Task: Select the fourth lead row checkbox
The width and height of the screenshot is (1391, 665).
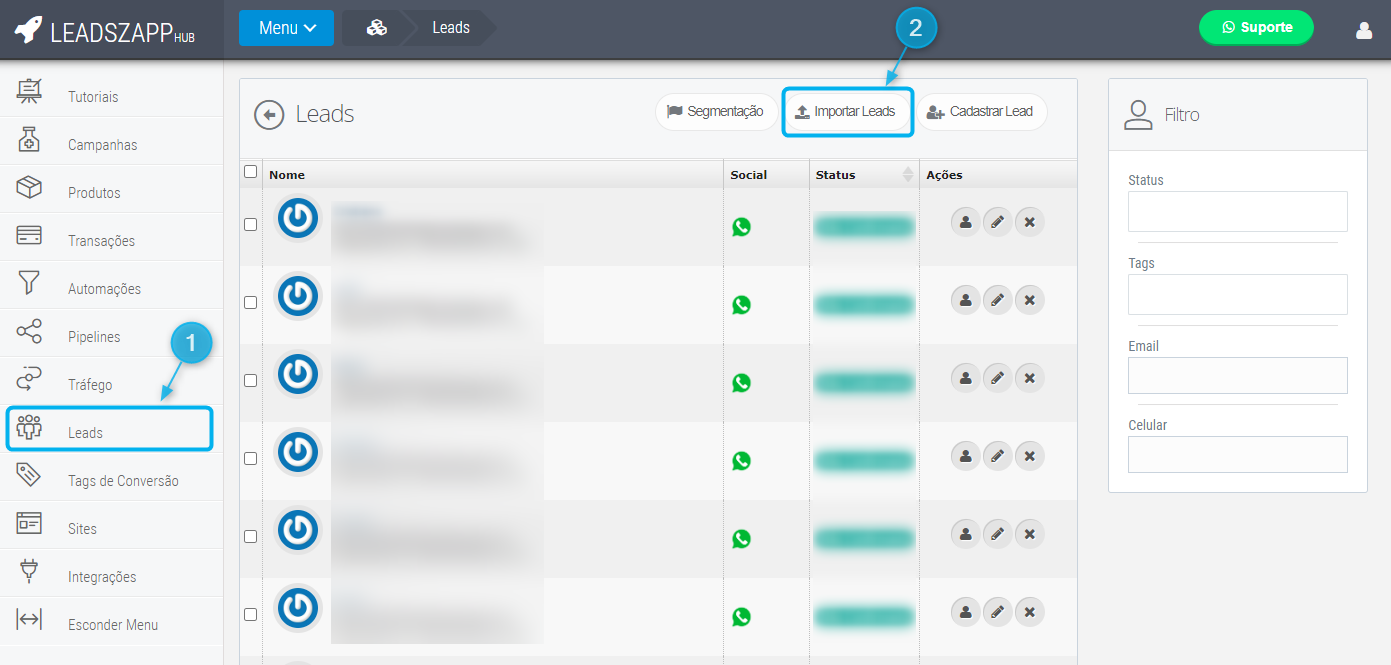Action: click(x=251, y=459)
